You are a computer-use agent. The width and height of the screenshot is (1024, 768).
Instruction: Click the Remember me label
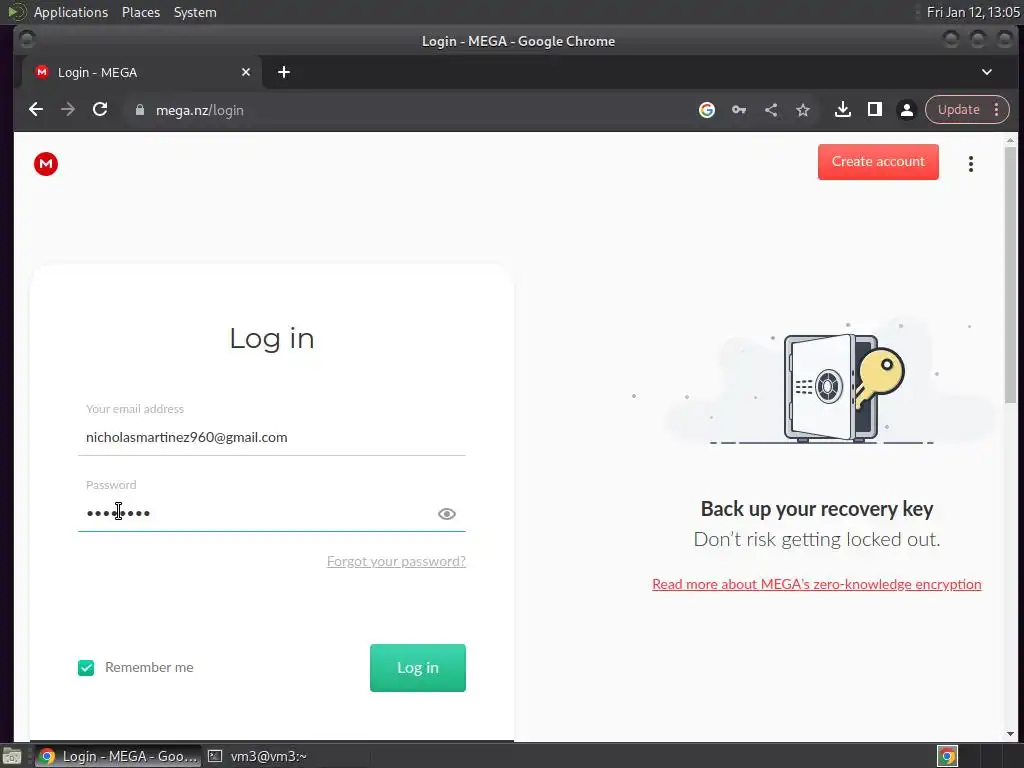(x=149, y=667)
